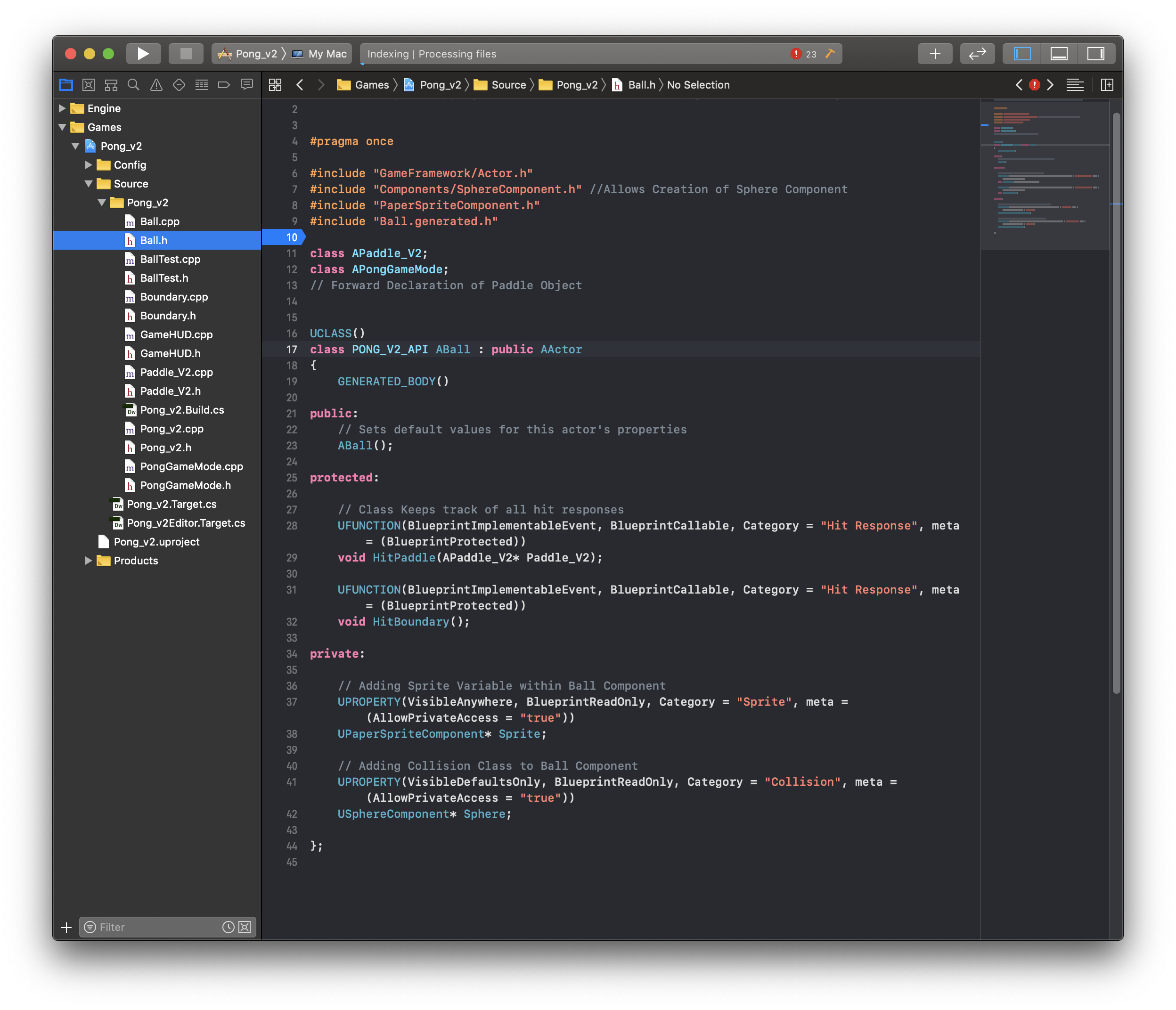This screenshot has height=1010, width=1176.
Task: Click the Library plus button in toolbar
Action: coord(935,54)
